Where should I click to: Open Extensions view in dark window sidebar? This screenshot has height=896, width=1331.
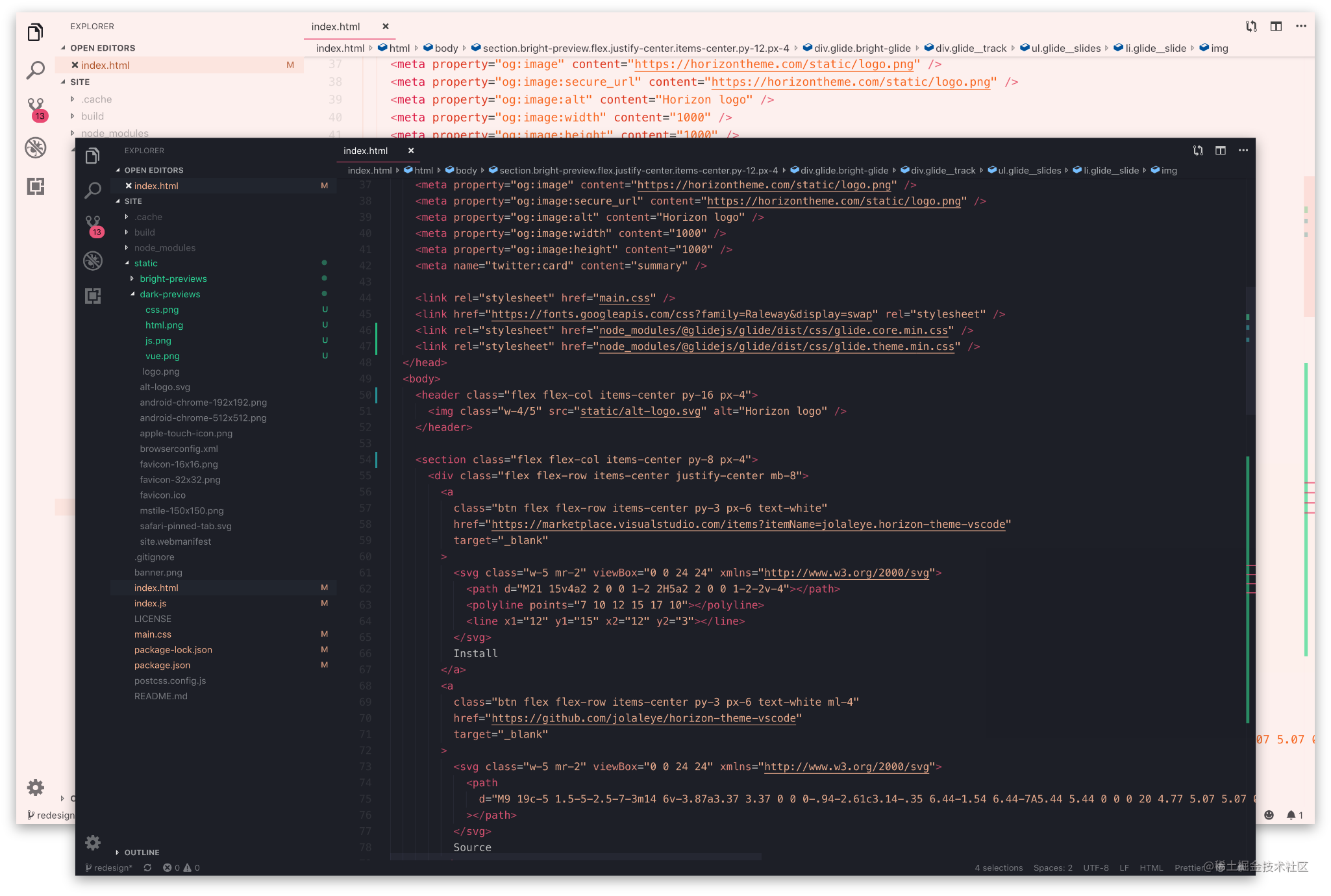tap(93, 296)
